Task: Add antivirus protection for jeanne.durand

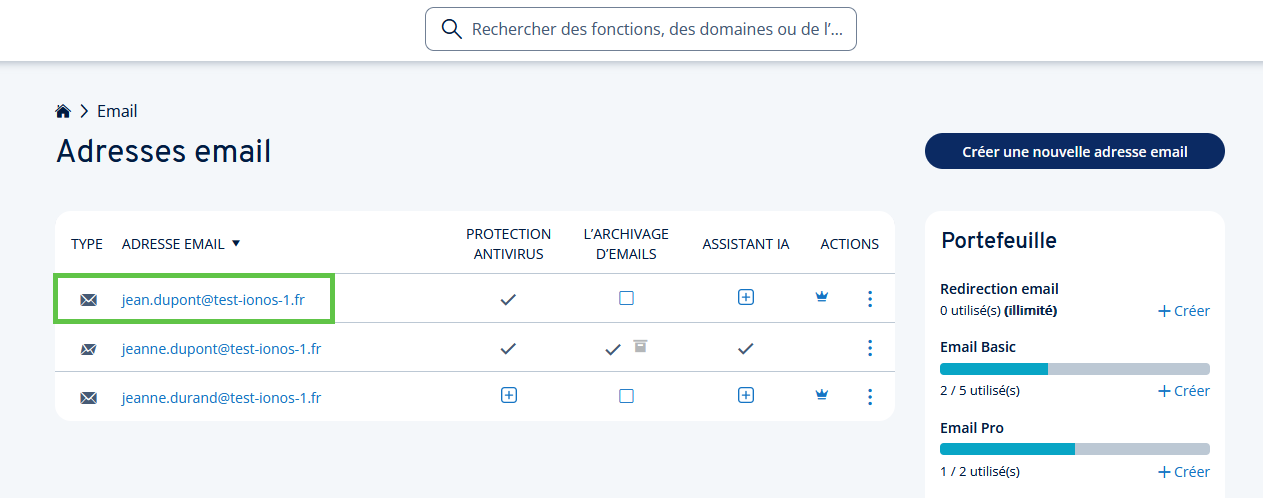Action: point(508,396)
